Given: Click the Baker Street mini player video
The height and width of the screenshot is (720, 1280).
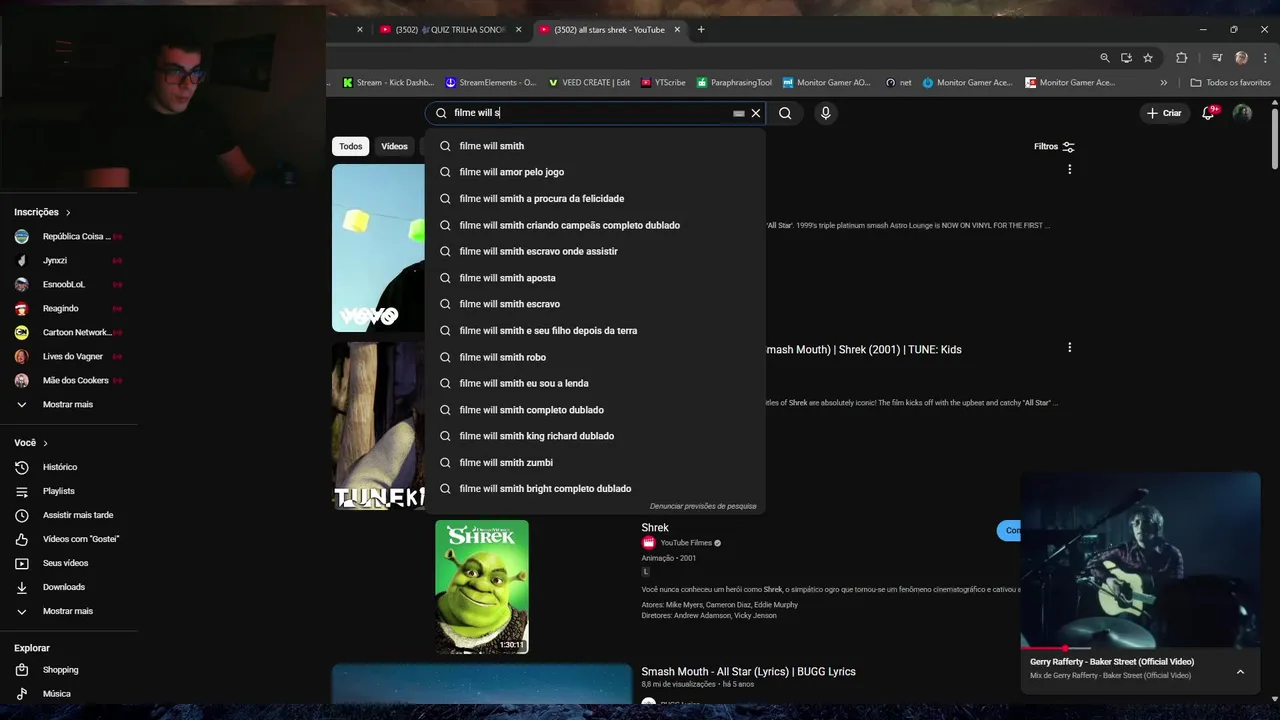Looking at the screenshot, I should click(x=1140, y=560).
